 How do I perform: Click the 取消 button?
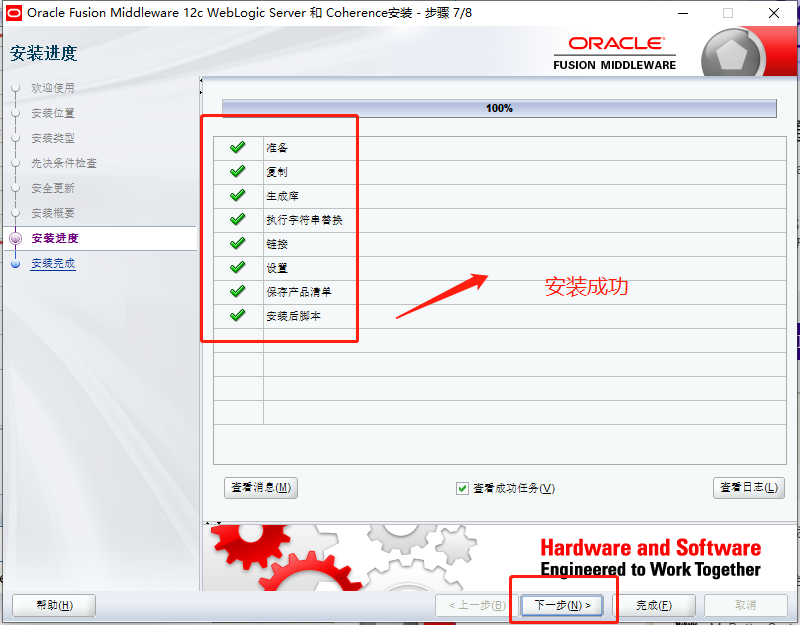tap(745, 606)
